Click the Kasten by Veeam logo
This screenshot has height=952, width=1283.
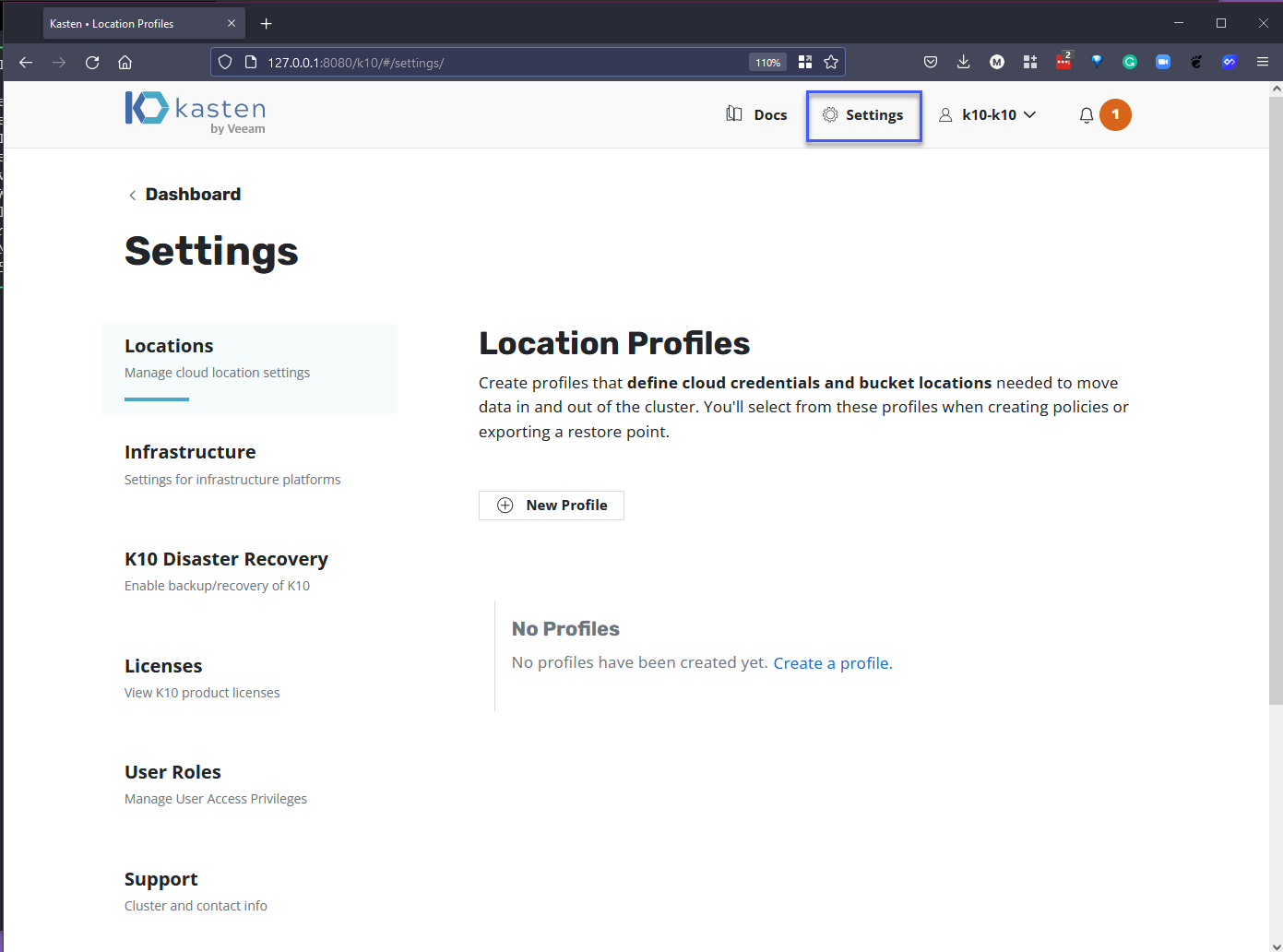196,113
